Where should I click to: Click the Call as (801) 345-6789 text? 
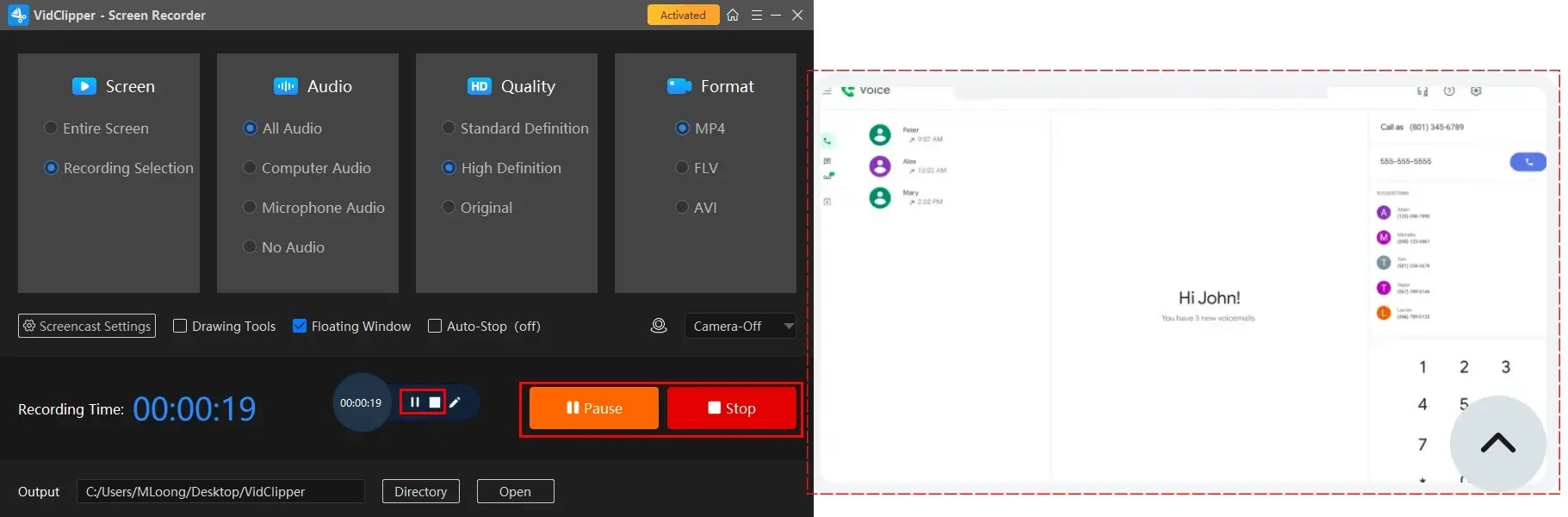click(1422, 127)
